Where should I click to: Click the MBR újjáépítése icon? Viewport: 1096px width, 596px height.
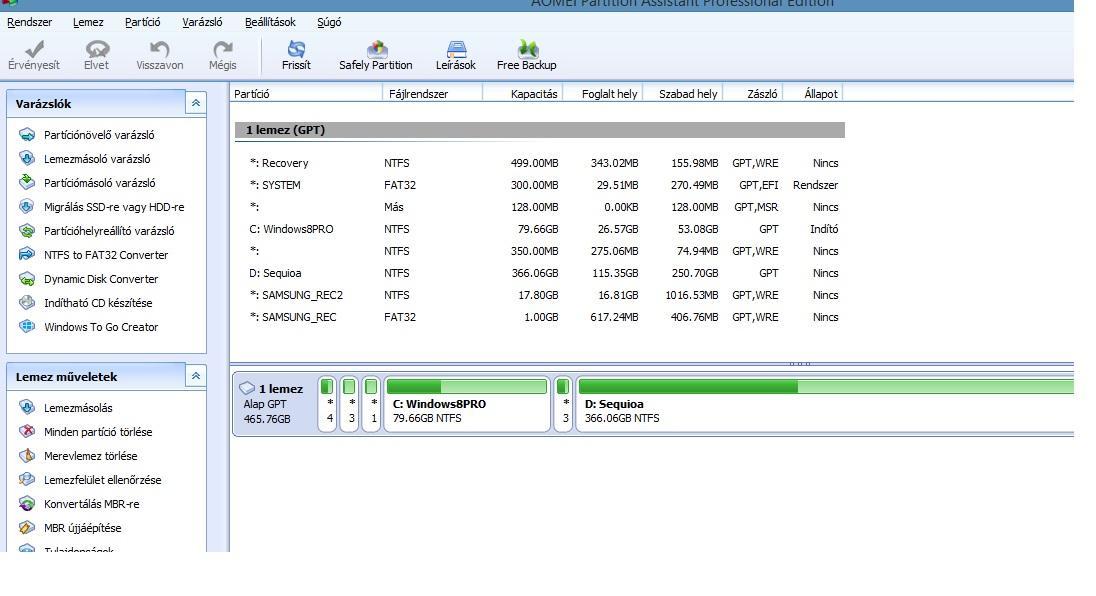27,528
